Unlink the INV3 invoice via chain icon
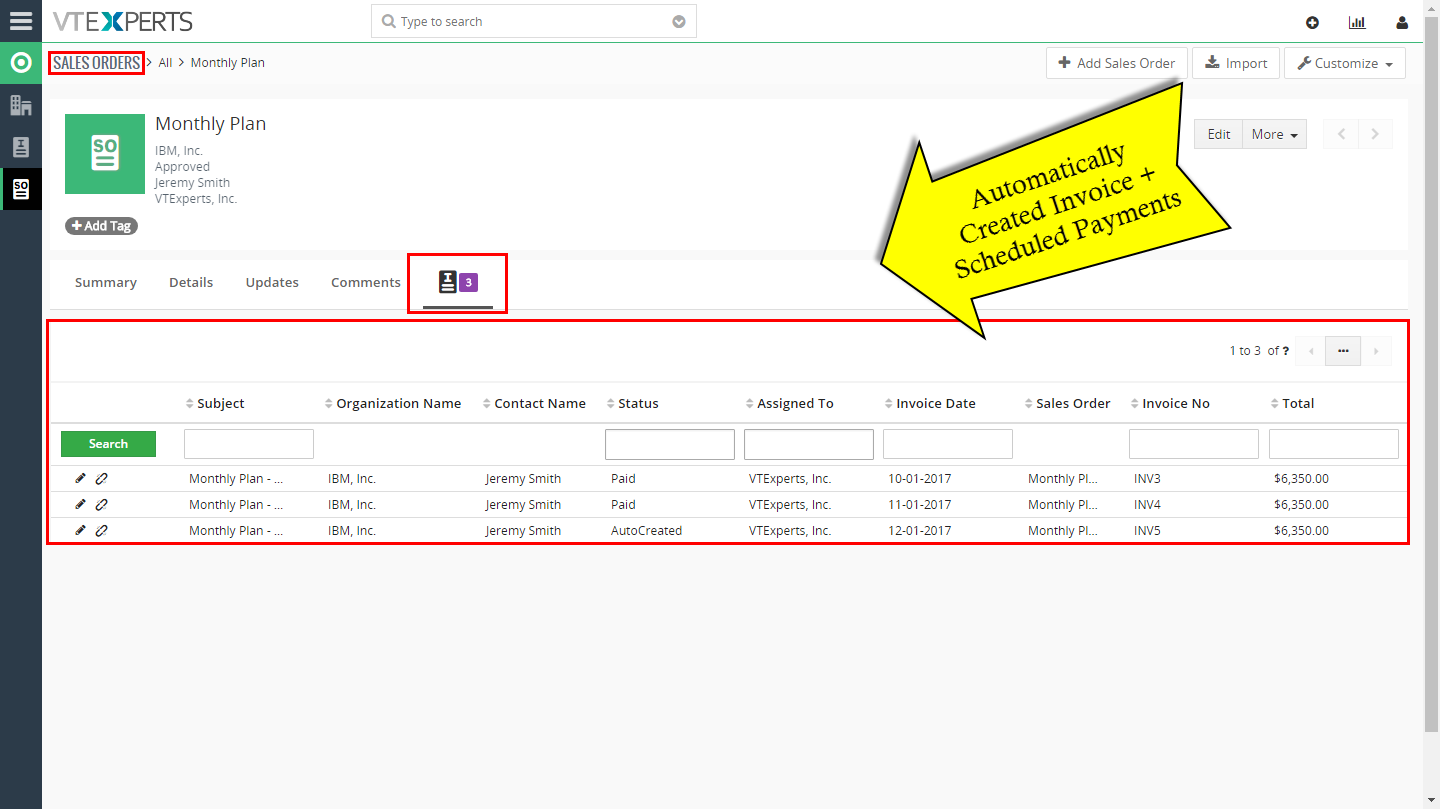 102,478
